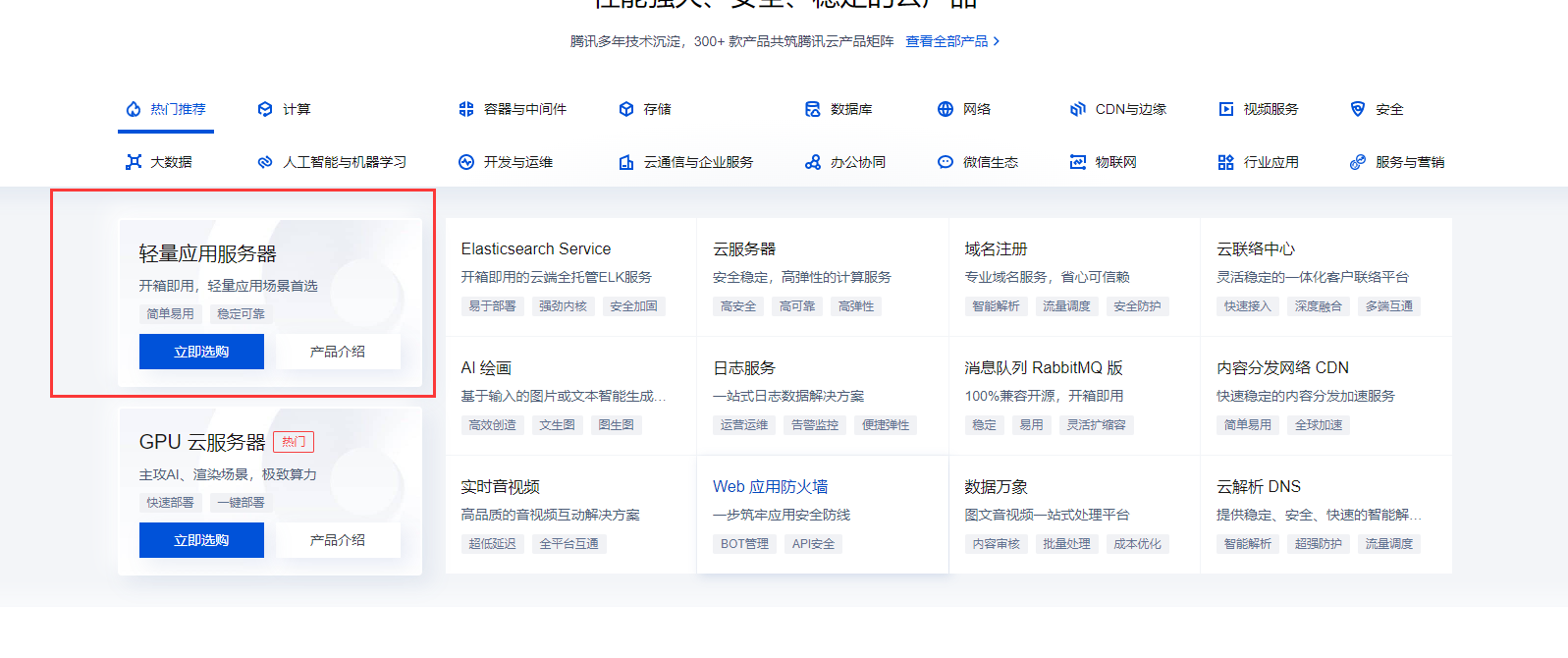Click the 计算 hexagon icon
Viewport: 1568px width, 658px height.
tap(265, 109)
